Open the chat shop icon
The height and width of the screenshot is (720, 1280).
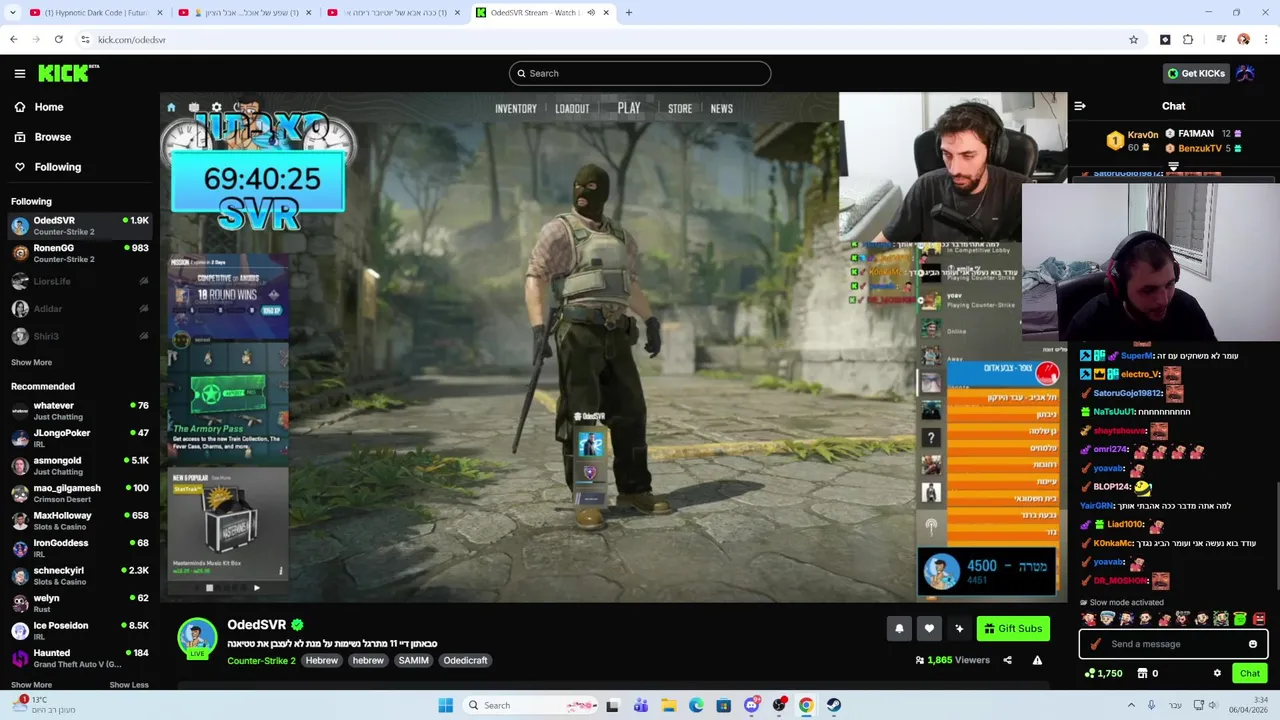pyautogui.click(x=1140, y=674)
